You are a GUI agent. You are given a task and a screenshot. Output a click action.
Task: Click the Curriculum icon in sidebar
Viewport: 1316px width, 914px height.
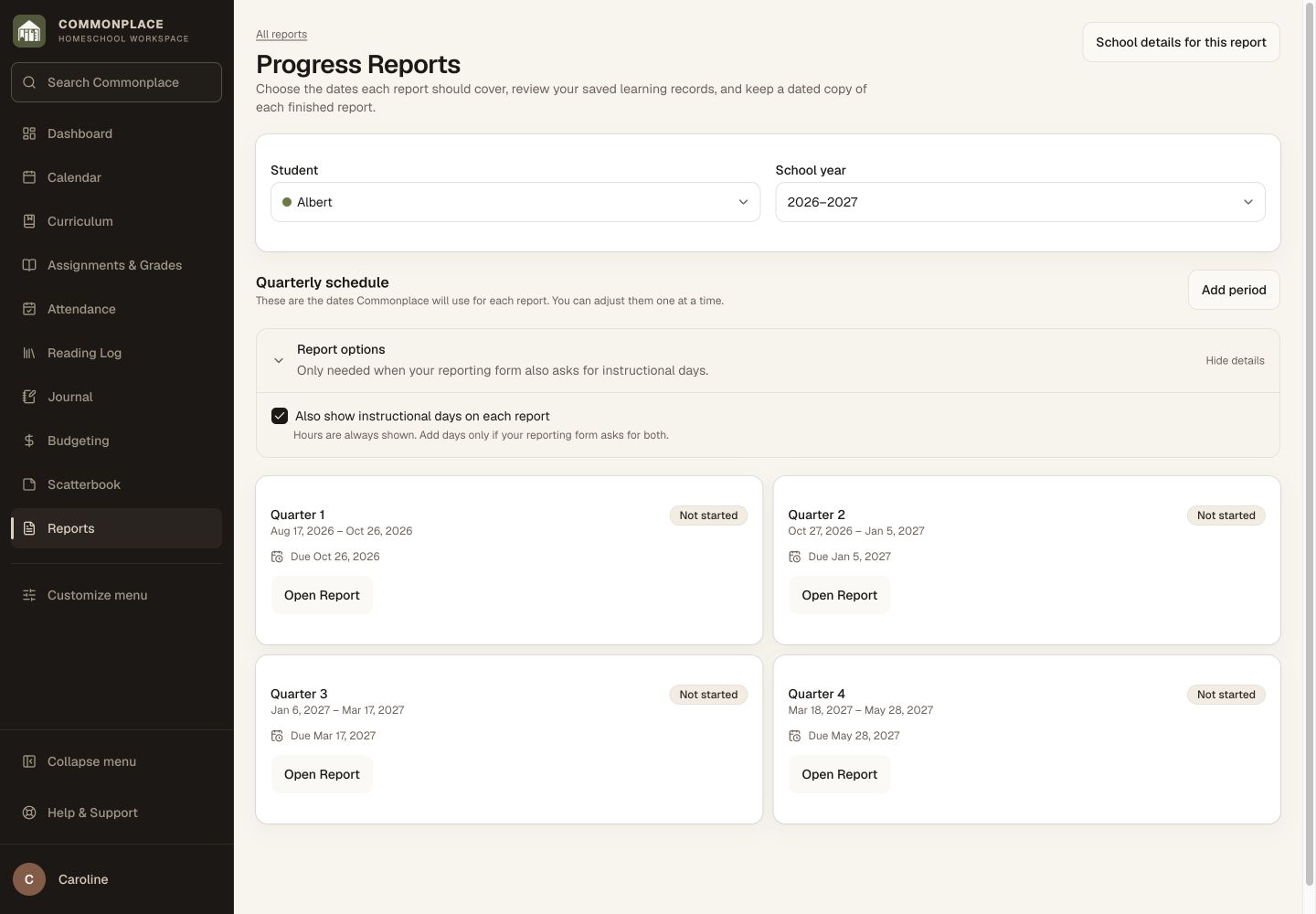coord(29,221)
